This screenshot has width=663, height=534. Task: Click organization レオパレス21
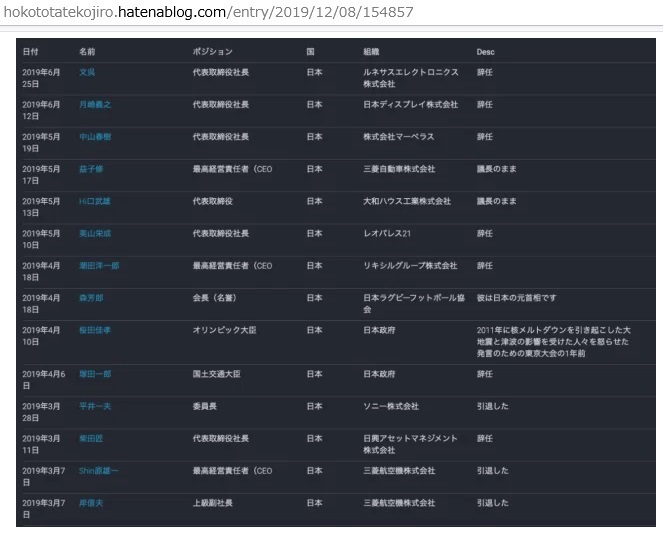tap(387, 233)
